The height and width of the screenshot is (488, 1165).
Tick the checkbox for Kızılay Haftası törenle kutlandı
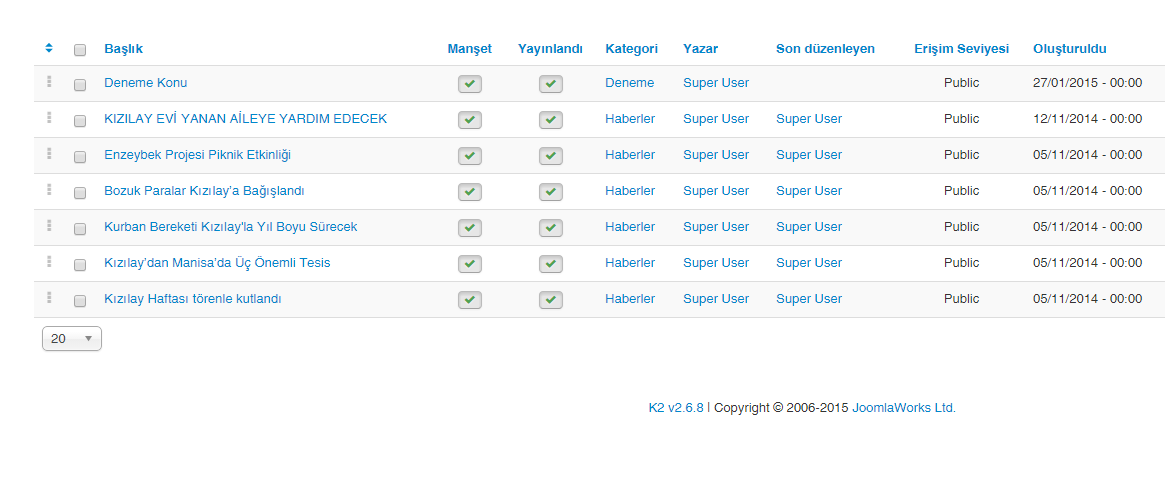80,301
